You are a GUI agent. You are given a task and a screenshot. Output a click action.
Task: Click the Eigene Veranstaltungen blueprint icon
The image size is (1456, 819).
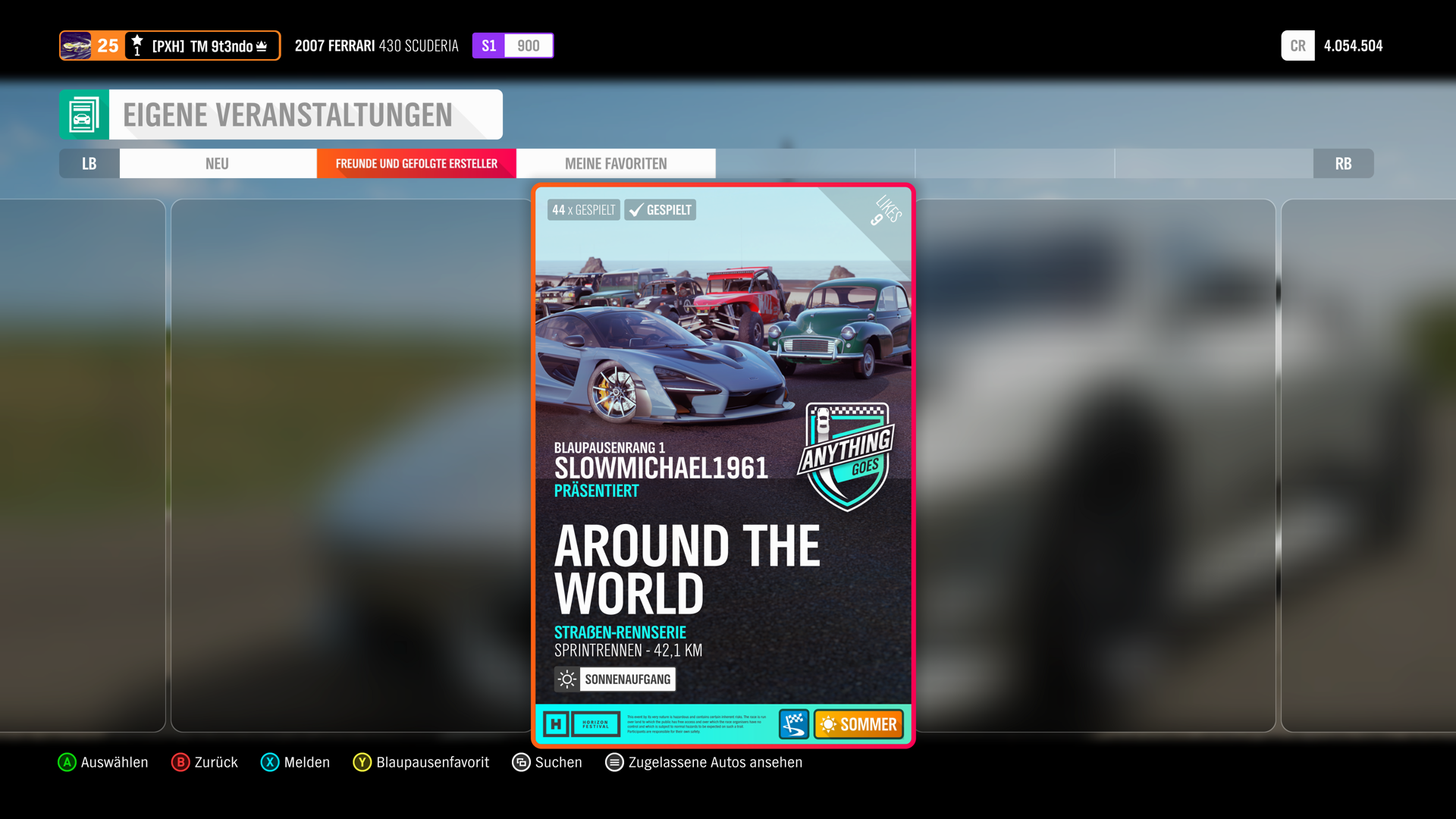coord(83,115)
